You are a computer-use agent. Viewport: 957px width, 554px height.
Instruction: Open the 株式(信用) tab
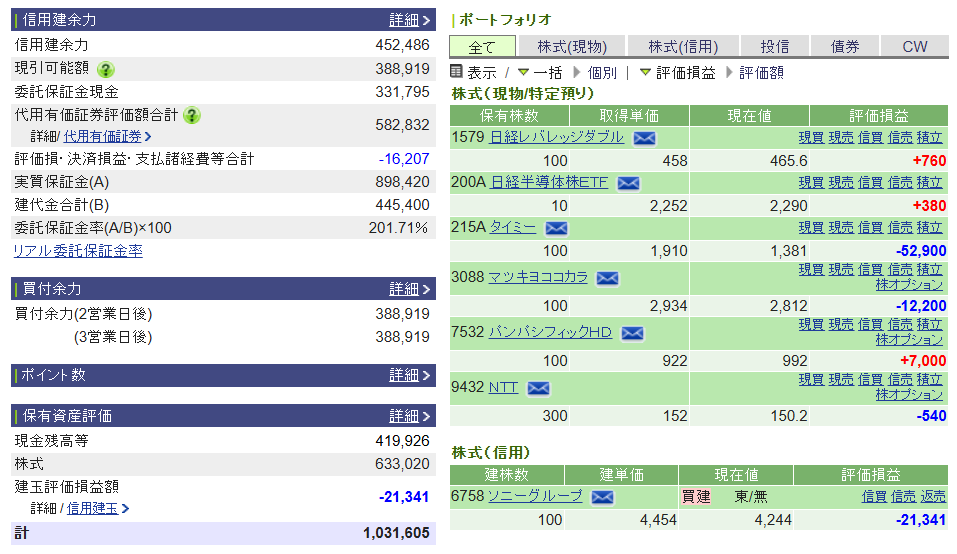[x=683, y=46]
